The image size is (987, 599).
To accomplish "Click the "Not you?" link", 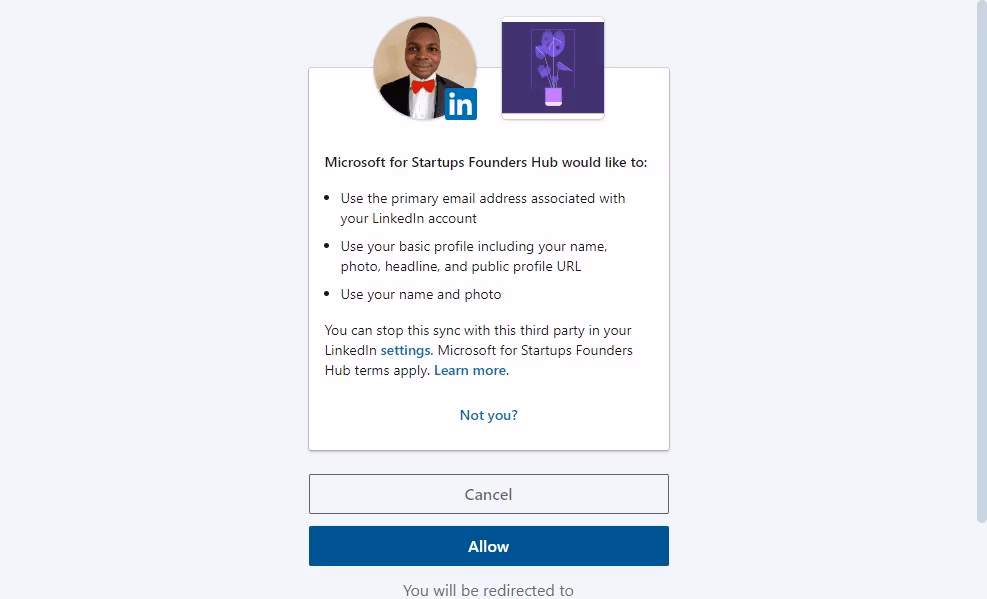I will click(489, 415).
